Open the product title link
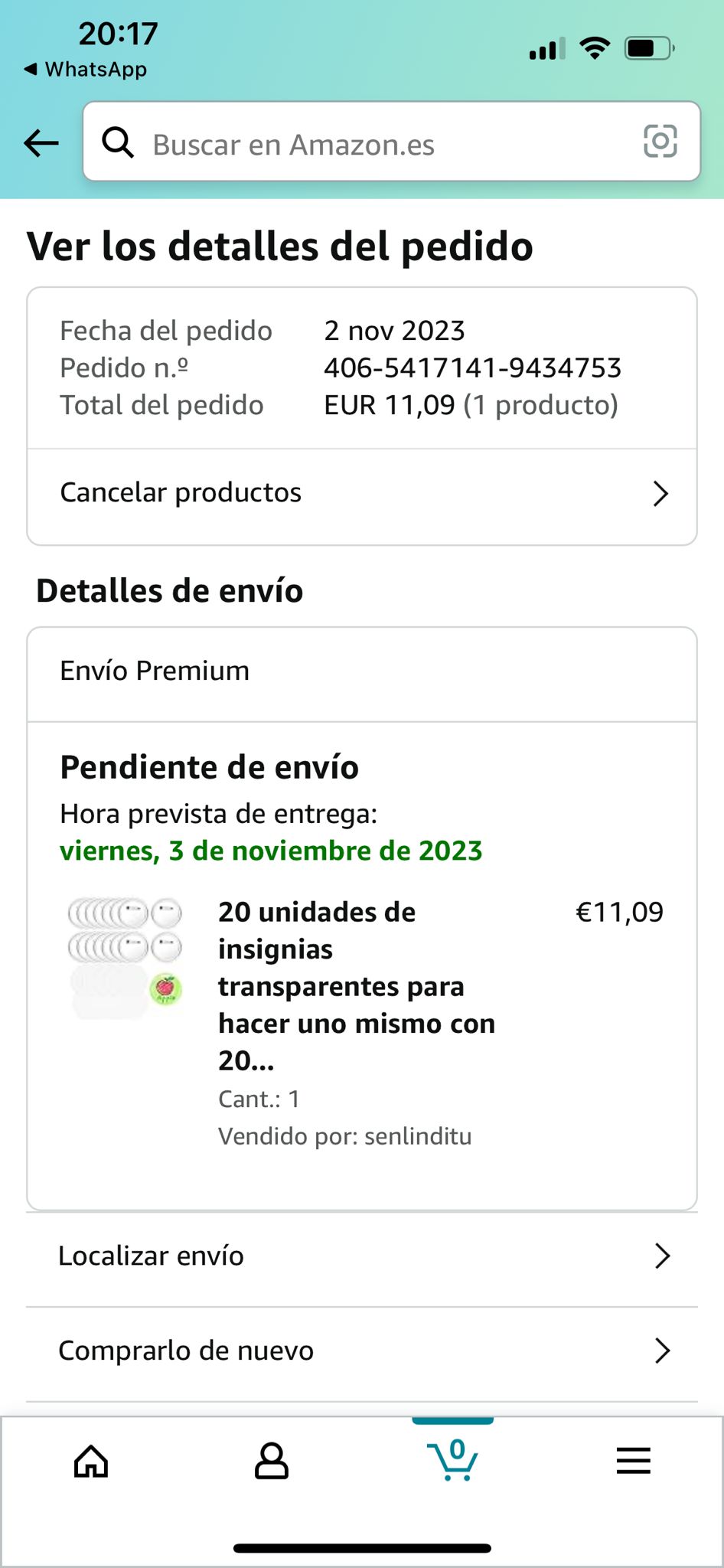Image resolution: width=724 pixels, height=1568 pixels. (356, 986)
